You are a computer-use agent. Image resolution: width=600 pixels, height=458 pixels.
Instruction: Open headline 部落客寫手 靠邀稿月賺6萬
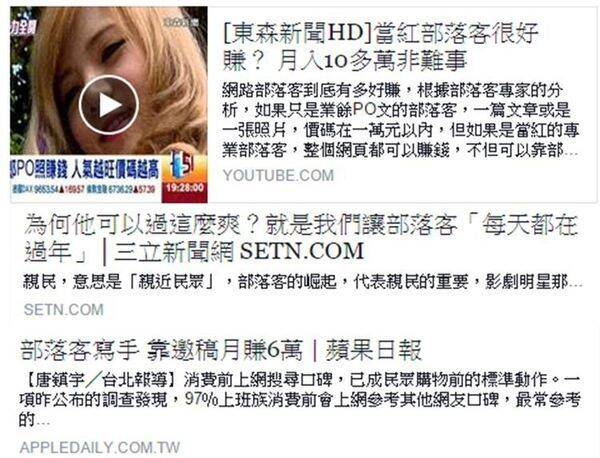221,349
